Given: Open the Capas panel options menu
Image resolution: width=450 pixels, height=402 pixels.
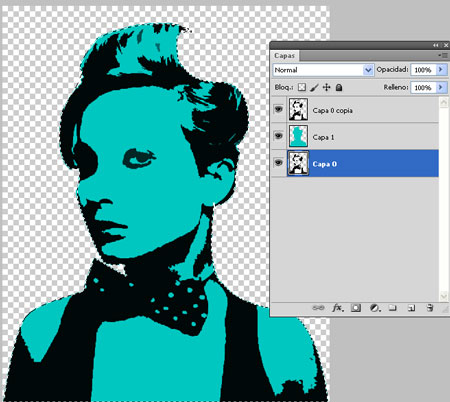Looking at the screenshot, I should point(443,55).
